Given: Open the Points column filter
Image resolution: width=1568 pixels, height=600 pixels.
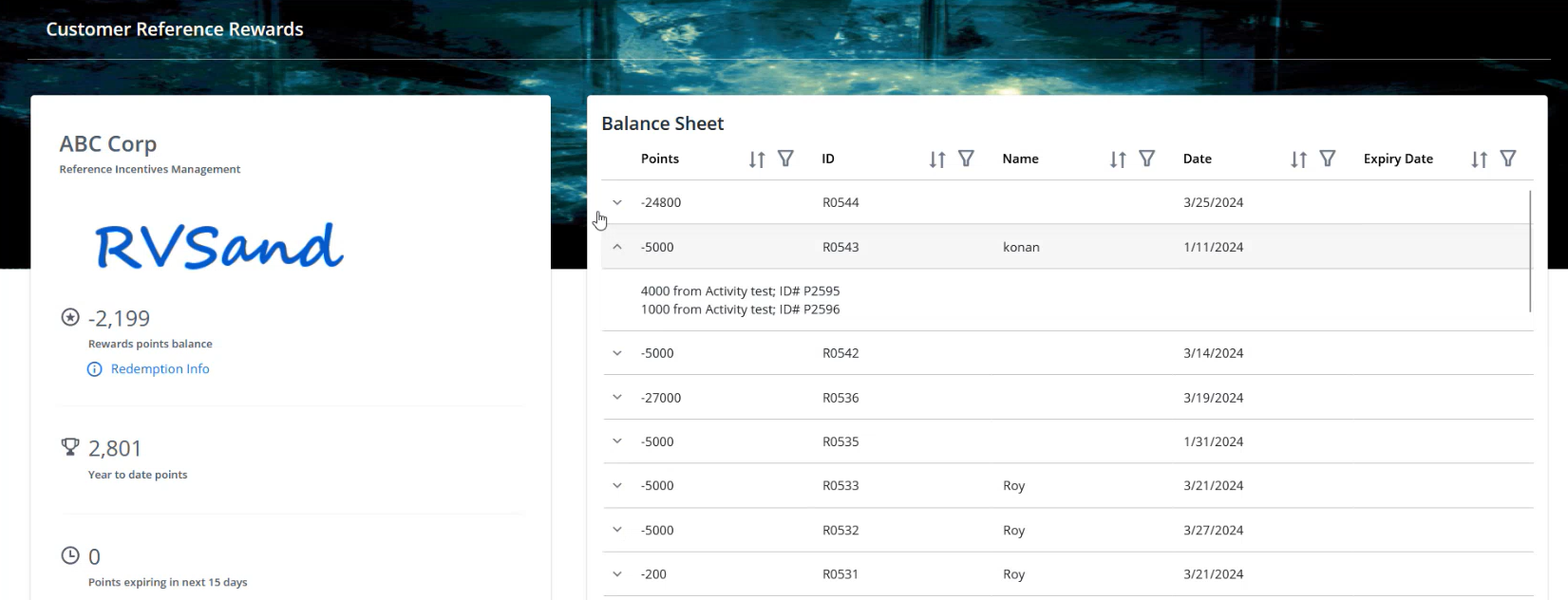Looking at the screenshot, I should pyautogui.click(x=785, y=159).
